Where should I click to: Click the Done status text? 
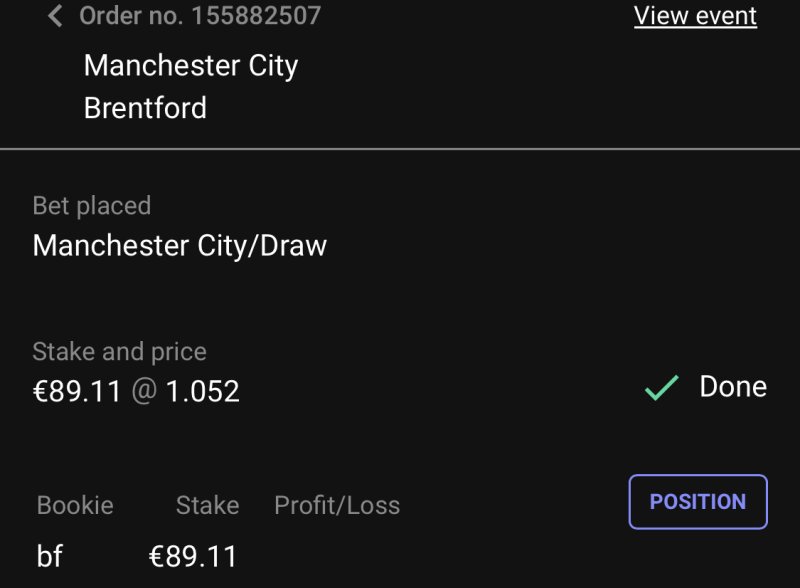coord(733,387)
